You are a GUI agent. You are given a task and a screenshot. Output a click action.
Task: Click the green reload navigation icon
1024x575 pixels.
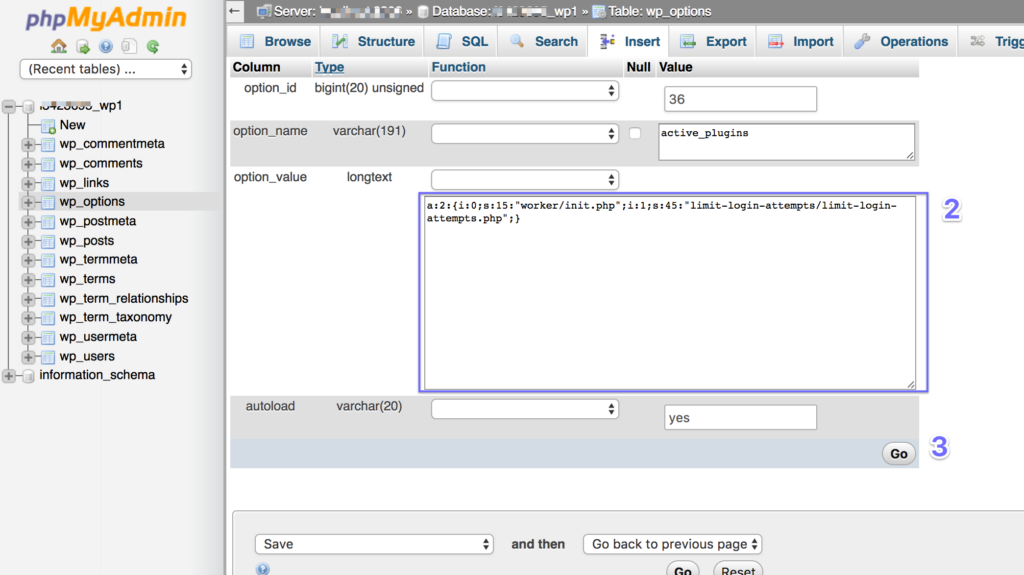pos(153,46)
